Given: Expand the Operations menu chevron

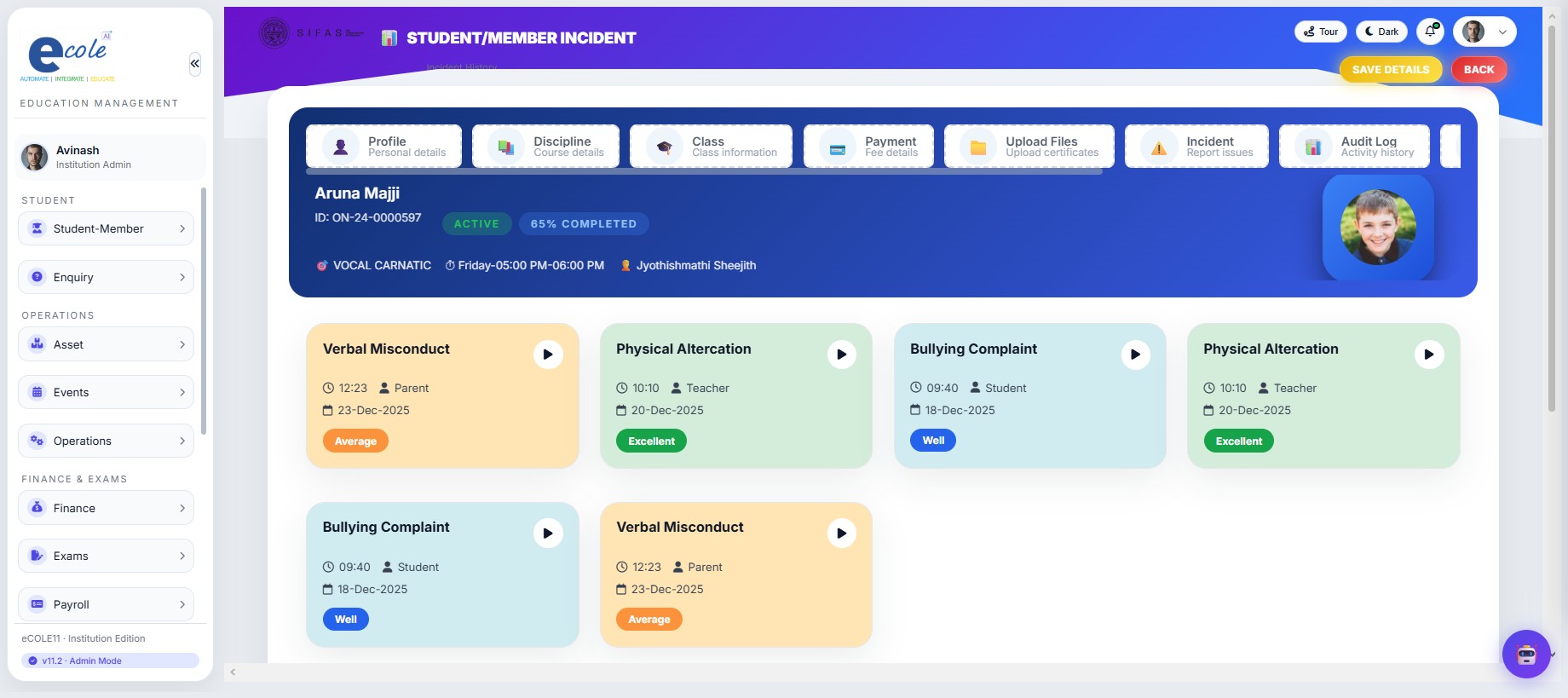Looking at the screenshot, I should click(182, 441).
